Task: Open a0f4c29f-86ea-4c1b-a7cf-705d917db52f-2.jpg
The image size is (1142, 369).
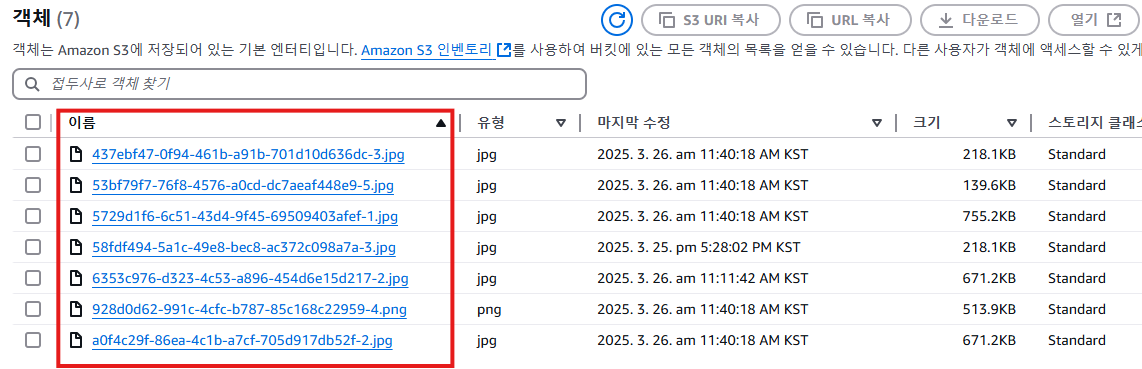Action: [243, 340]
